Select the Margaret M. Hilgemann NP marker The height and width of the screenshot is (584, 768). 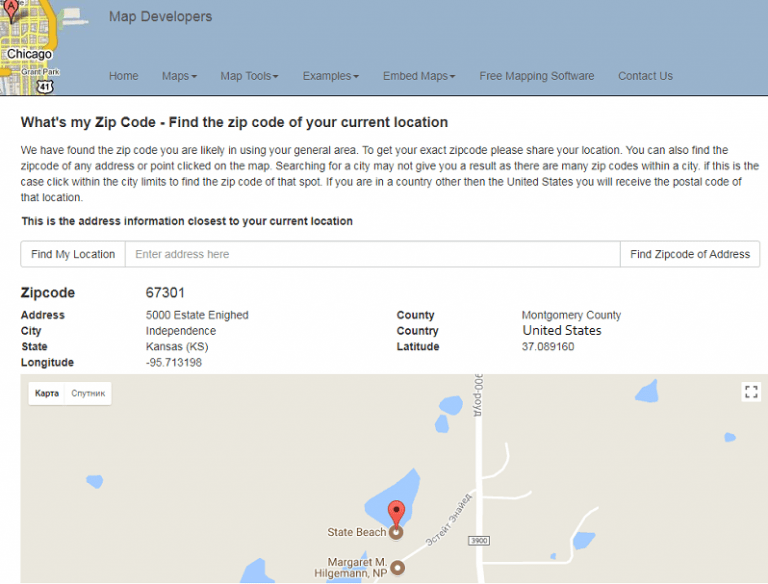coord(398,568)
